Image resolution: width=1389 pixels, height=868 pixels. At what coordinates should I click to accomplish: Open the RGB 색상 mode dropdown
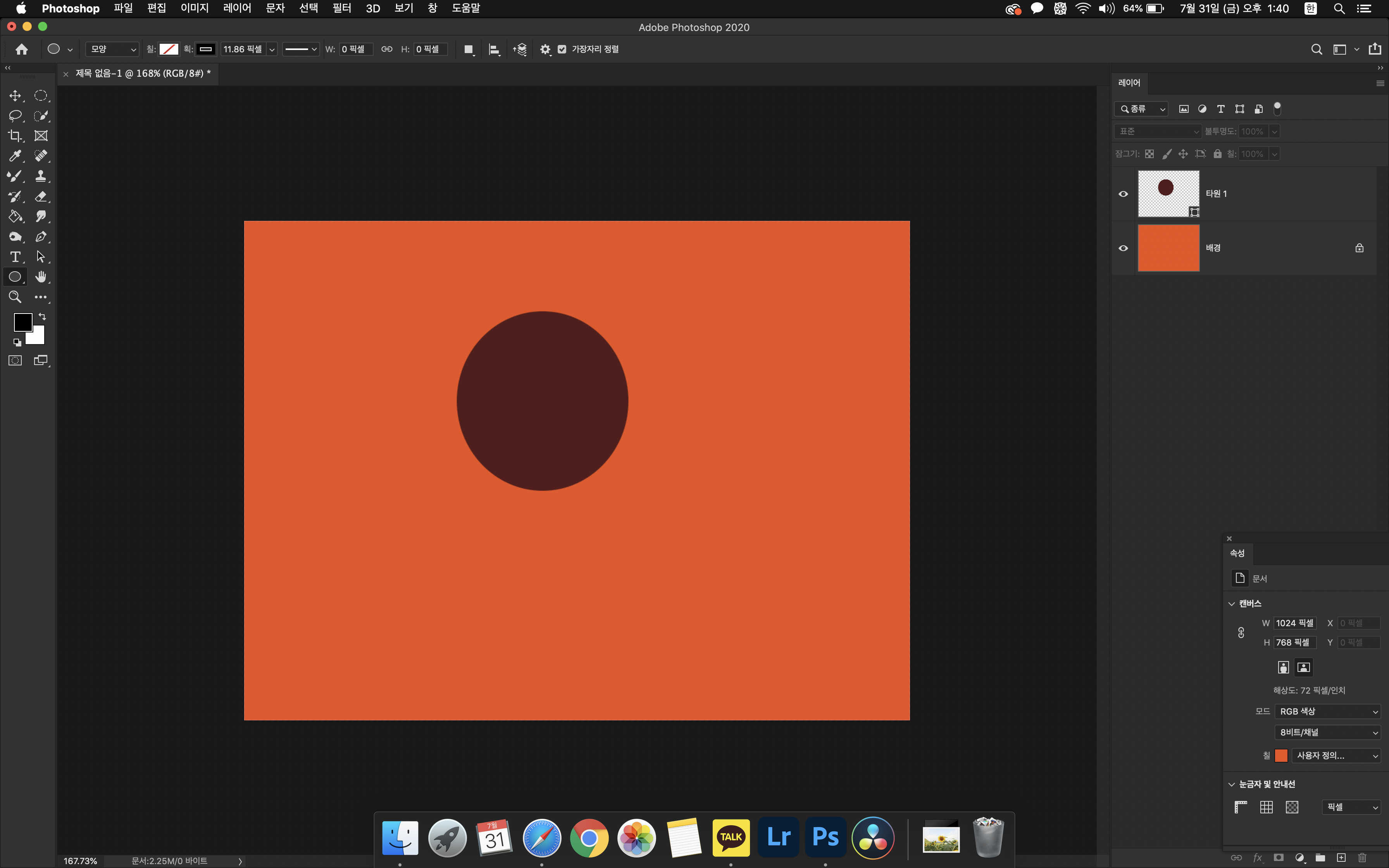[x=1327, y=711]
